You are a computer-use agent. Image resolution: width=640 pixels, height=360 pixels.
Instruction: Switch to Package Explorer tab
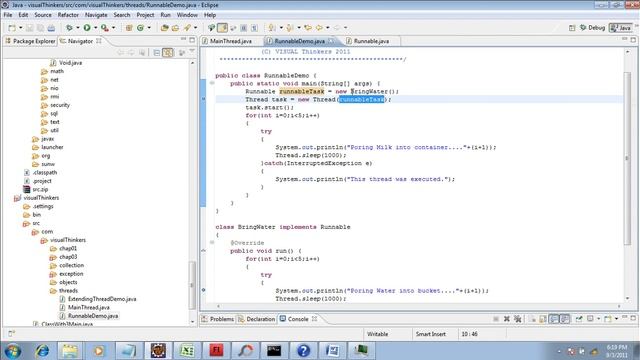[x=30, y=41]
